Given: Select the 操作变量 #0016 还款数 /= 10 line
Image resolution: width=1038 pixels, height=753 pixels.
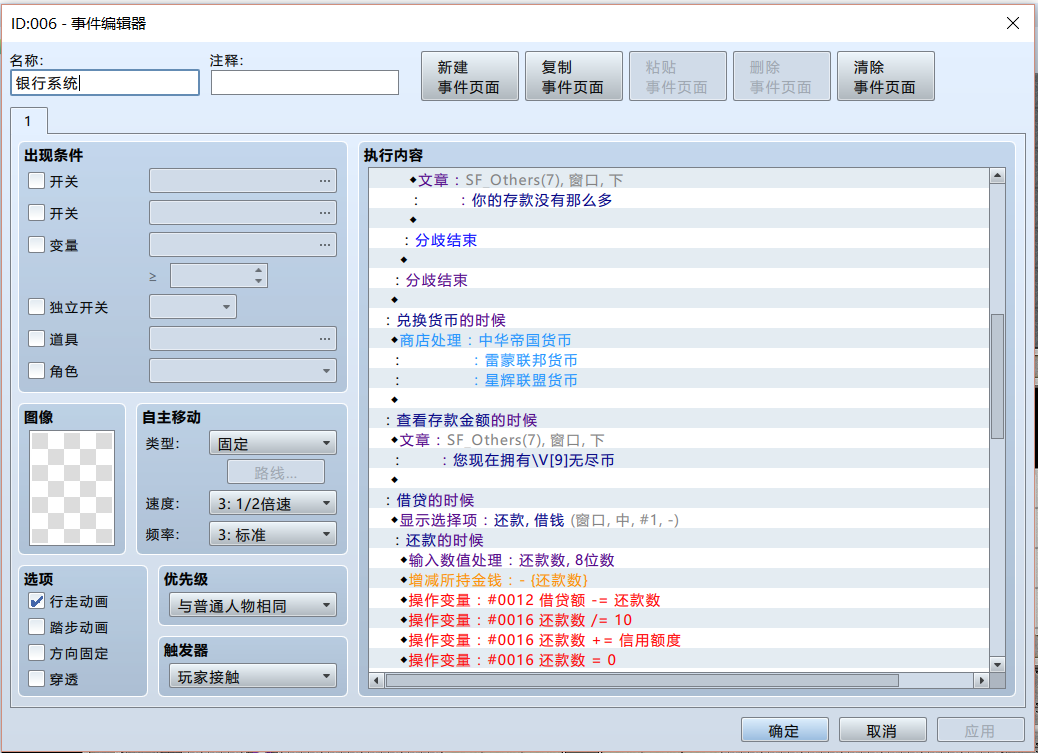Looking at the screenshot, I should tap(679, 620).
